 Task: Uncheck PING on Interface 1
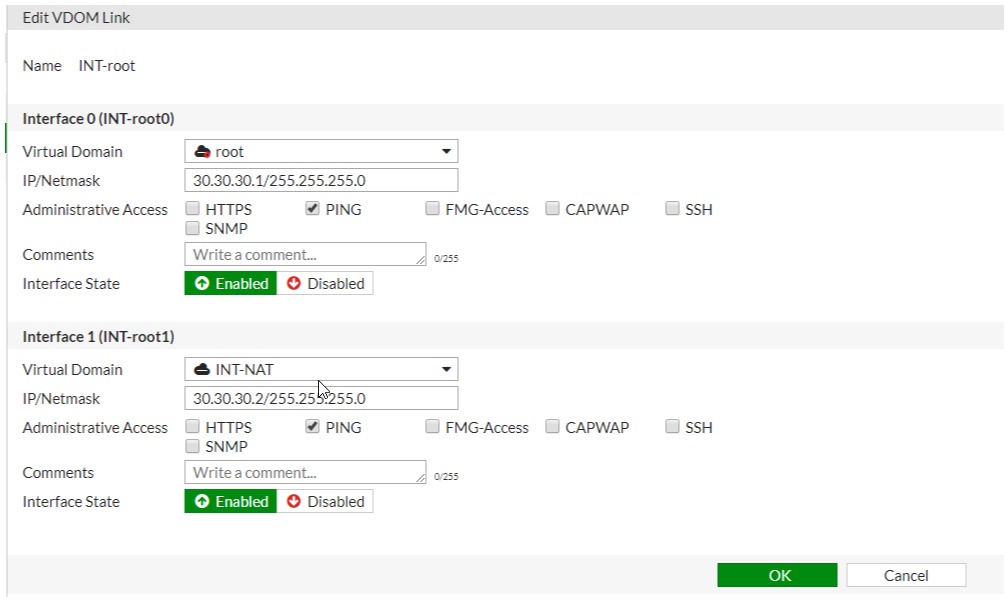pos(312,427)
